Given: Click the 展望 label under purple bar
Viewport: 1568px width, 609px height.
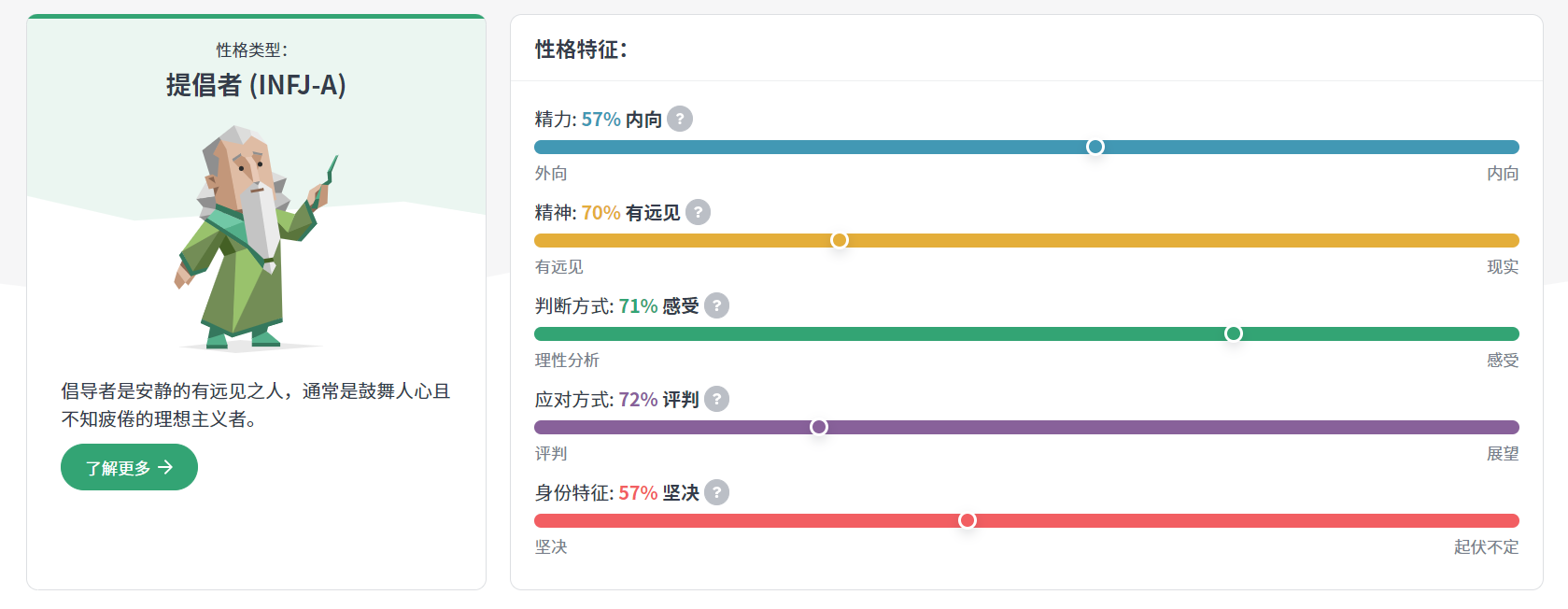Looking at the screenshot, I should point(1503,454).
